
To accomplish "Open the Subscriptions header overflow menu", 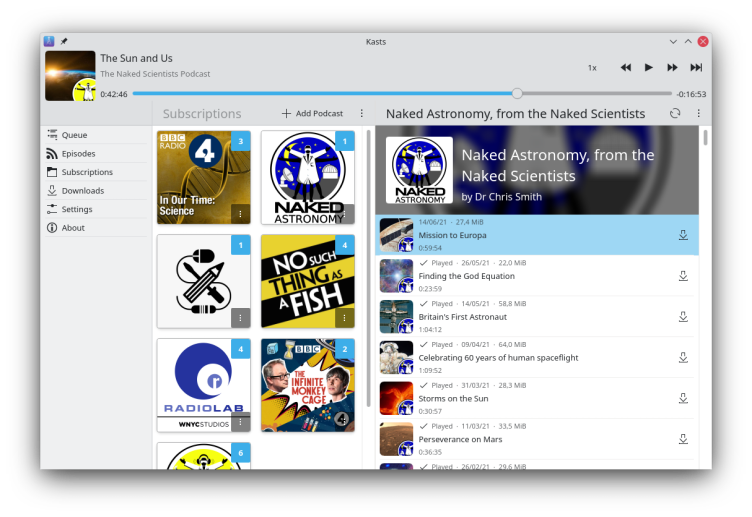I will coord(362,114).
